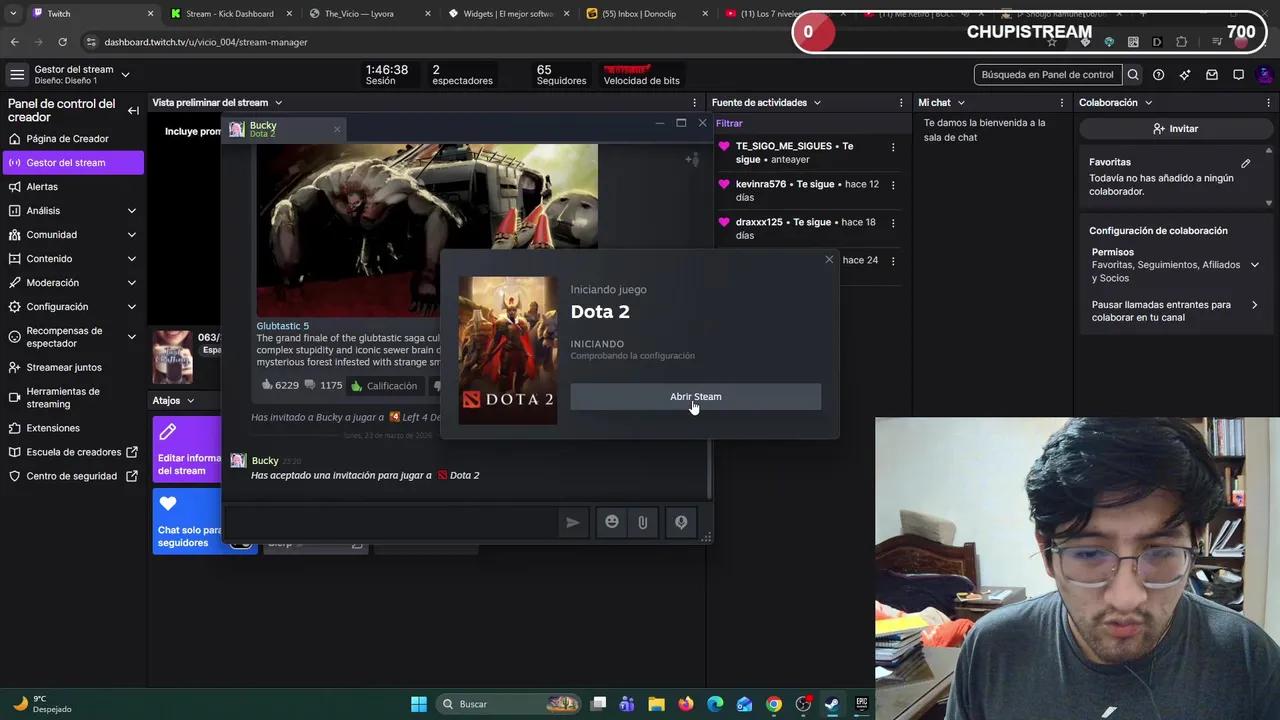This screenshot has width=1280, height=720.
Task: Select Gestor del stream in sidebar
Action: click(x=73, y=163)
